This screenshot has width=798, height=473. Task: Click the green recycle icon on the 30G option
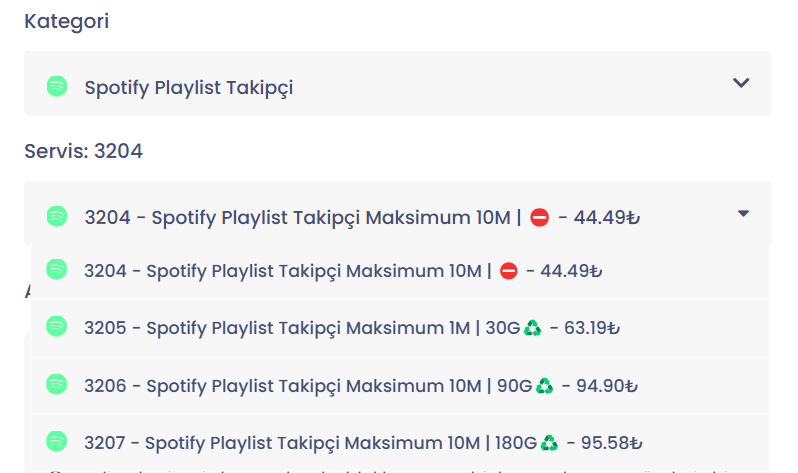[532, 328]
